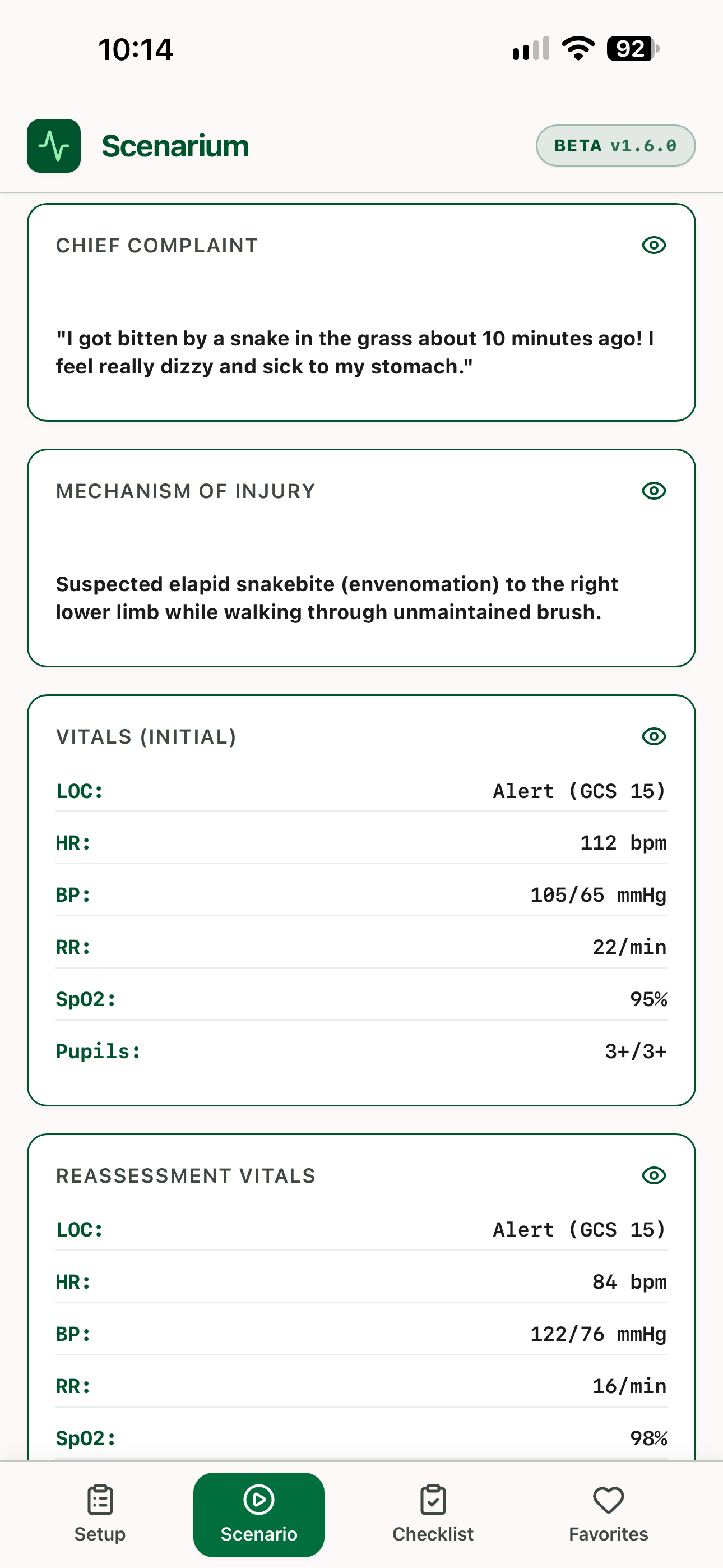Open the Setup tab
Viewport: 723px width, 1568px height.
(100, 1514)
